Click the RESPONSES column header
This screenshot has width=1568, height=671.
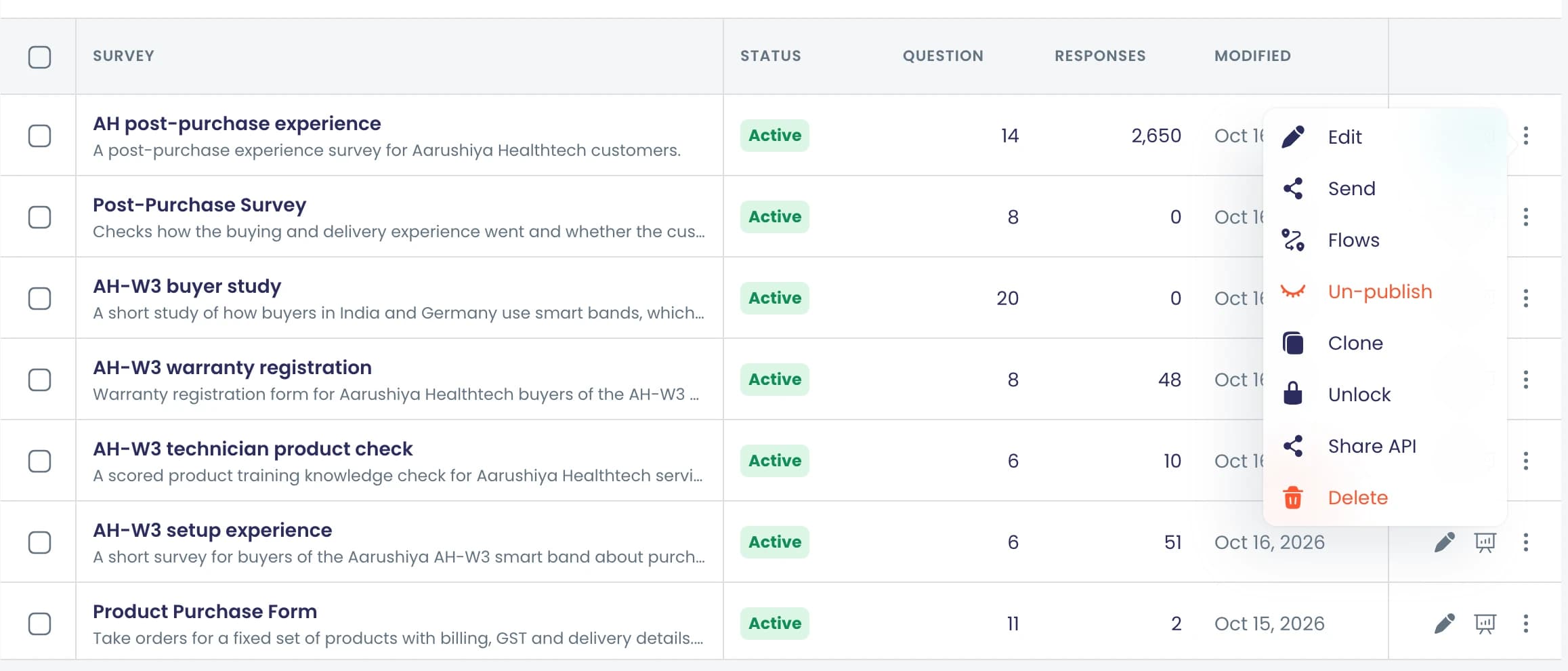tap(1100, 56)
